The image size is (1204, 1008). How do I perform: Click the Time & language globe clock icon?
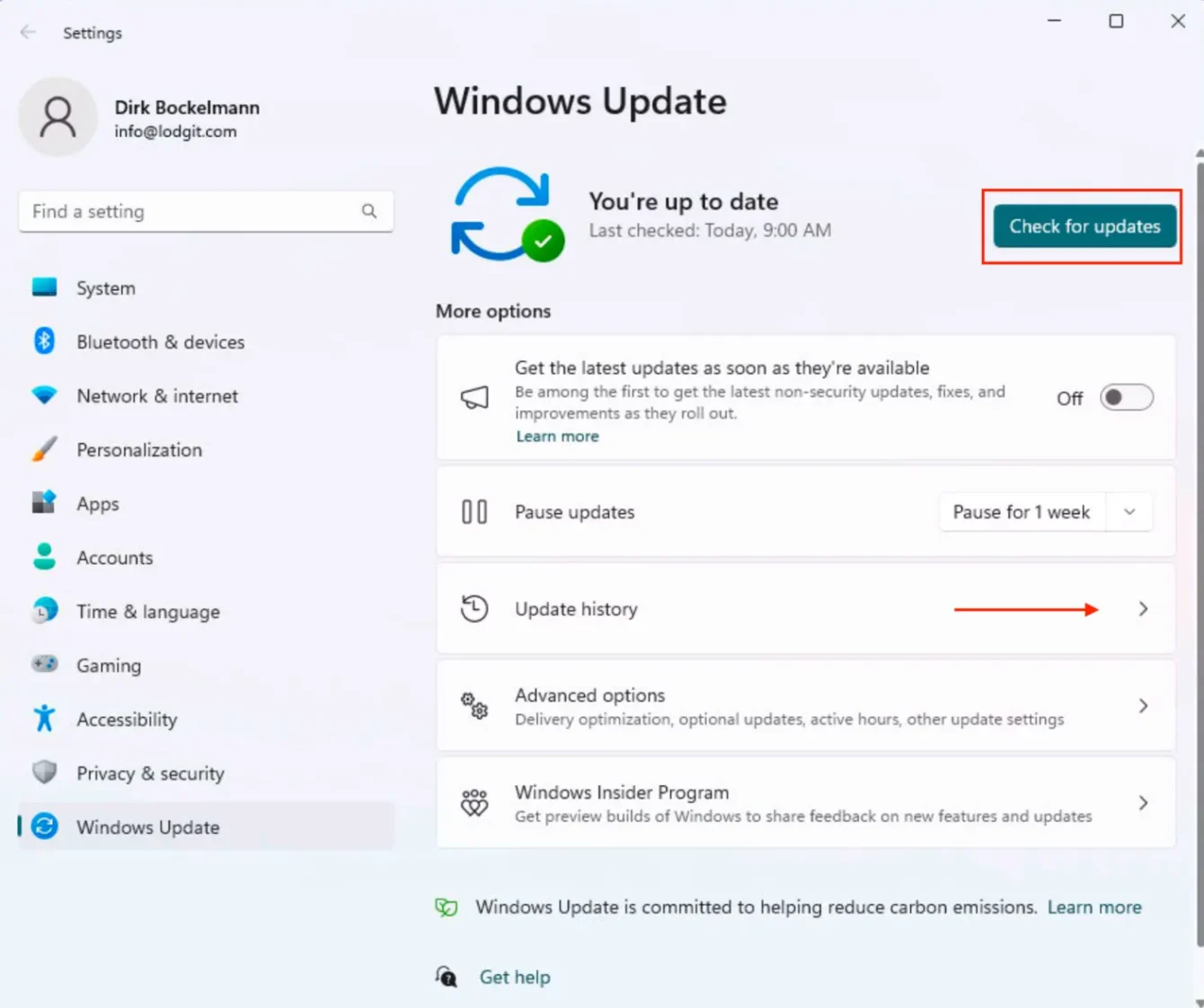tap(44, 611)
